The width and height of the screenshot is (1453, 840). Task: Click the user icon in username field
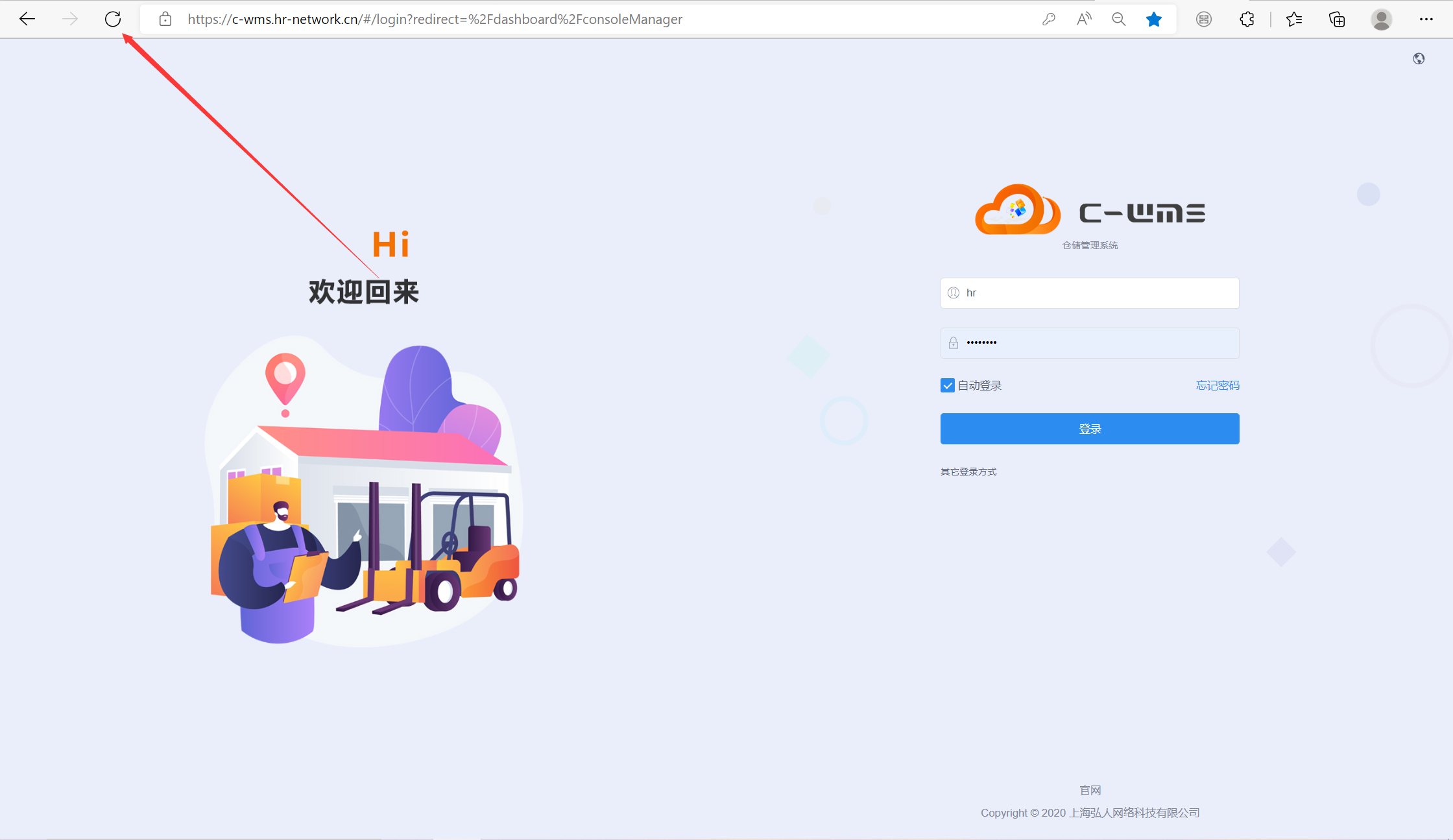954,293
